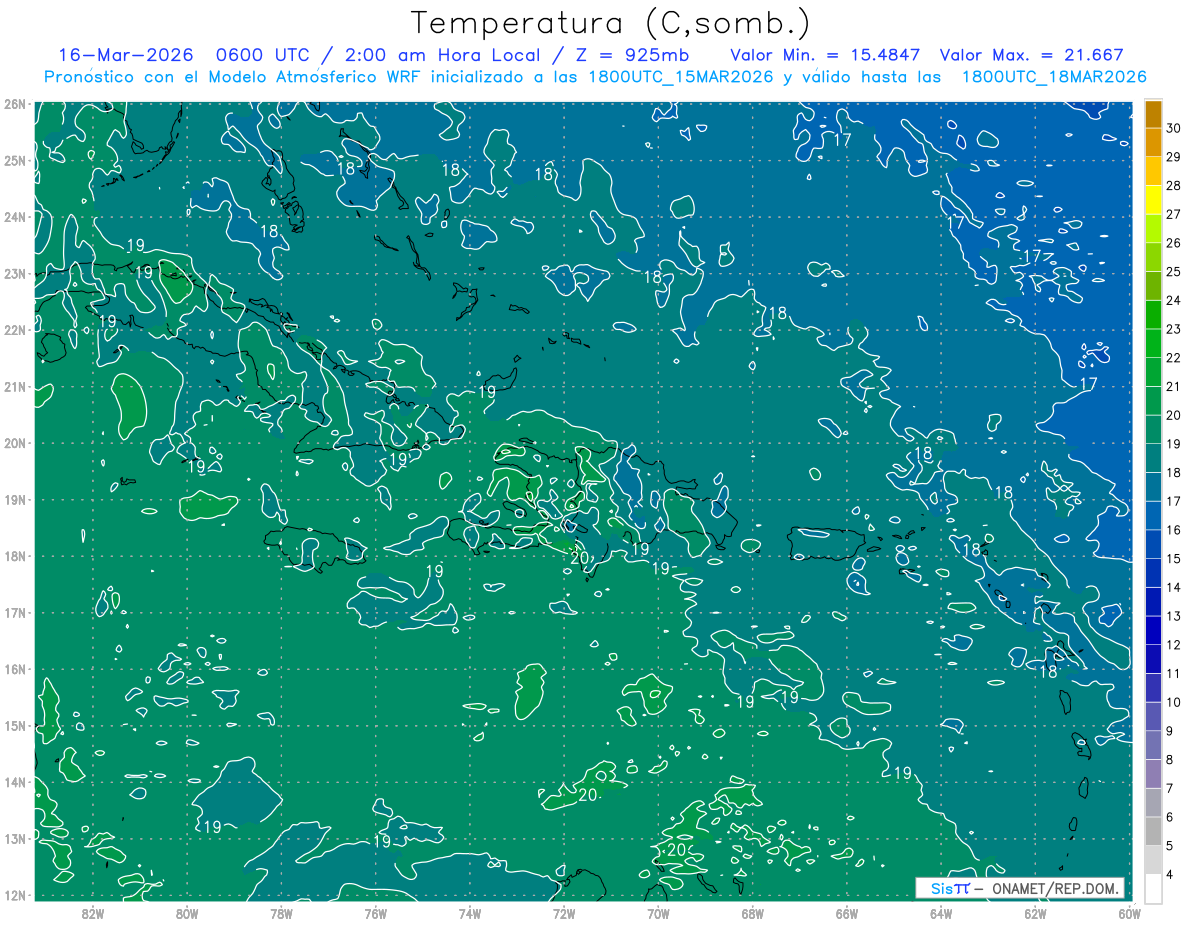Click the valid-until time '1800UTC_18MAR2026'

tap(1054, 77)
